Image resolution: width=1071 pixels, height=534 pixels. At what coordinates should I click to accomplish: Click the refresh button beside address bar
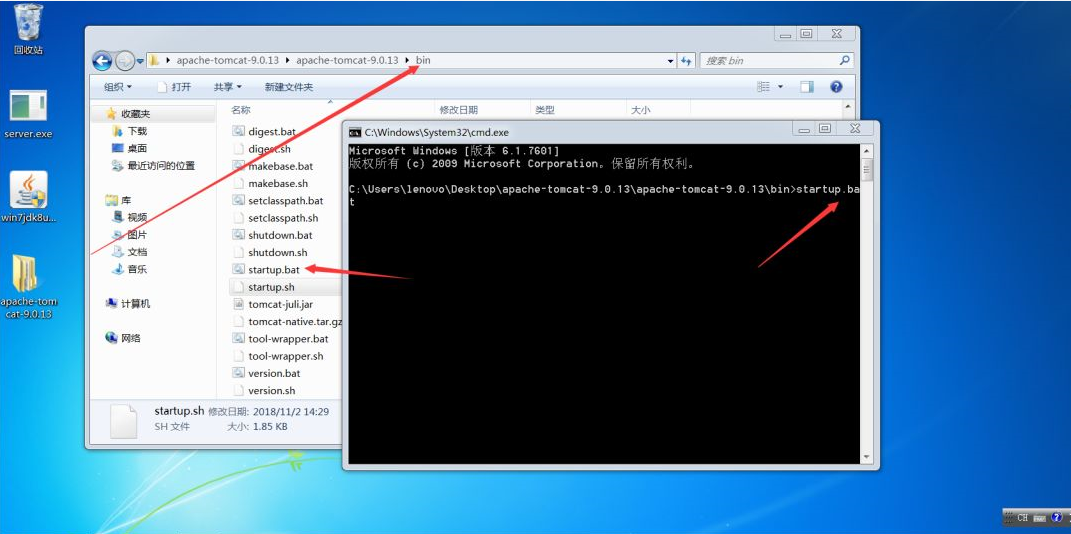pyautogui.click(x=686, y=61)
